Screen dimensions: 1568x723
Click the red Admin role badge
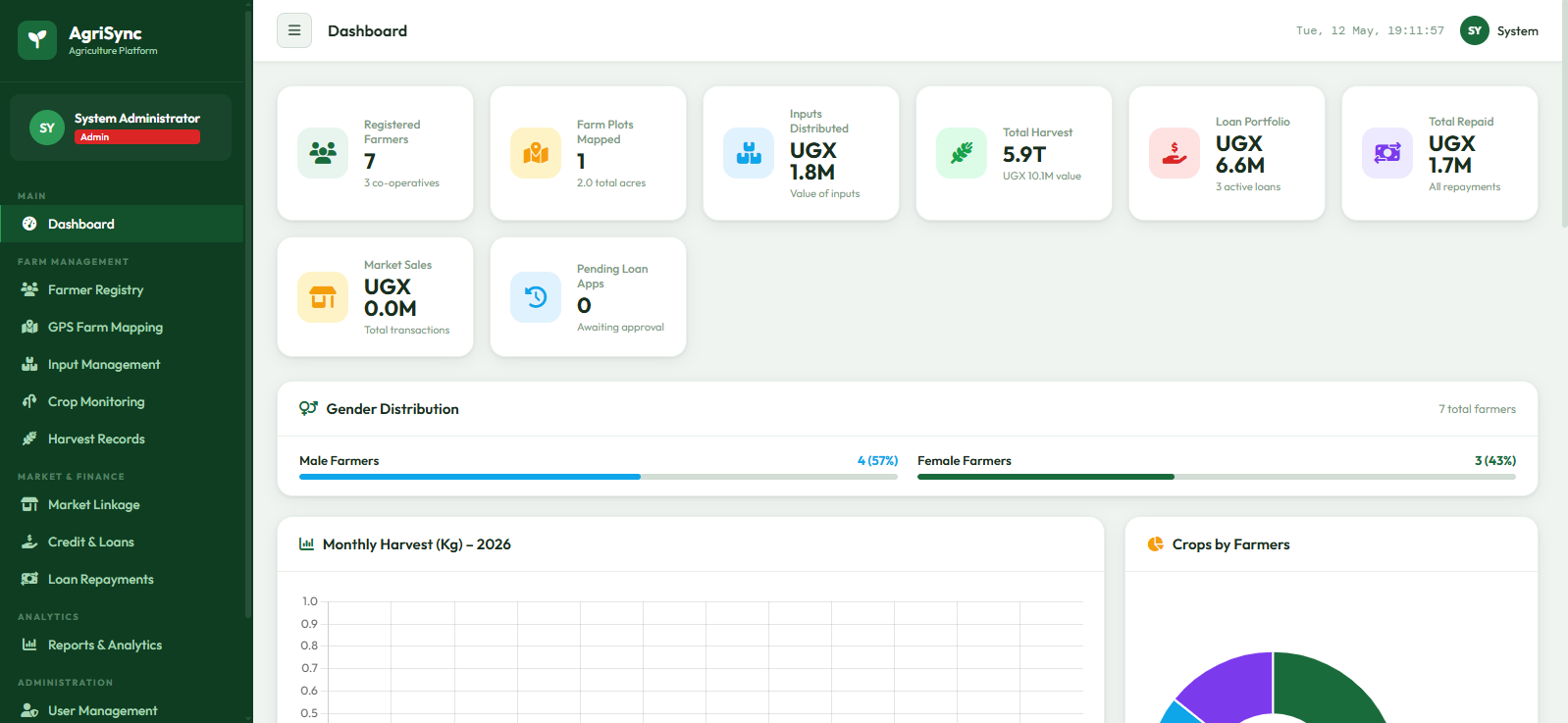point(137,137)
